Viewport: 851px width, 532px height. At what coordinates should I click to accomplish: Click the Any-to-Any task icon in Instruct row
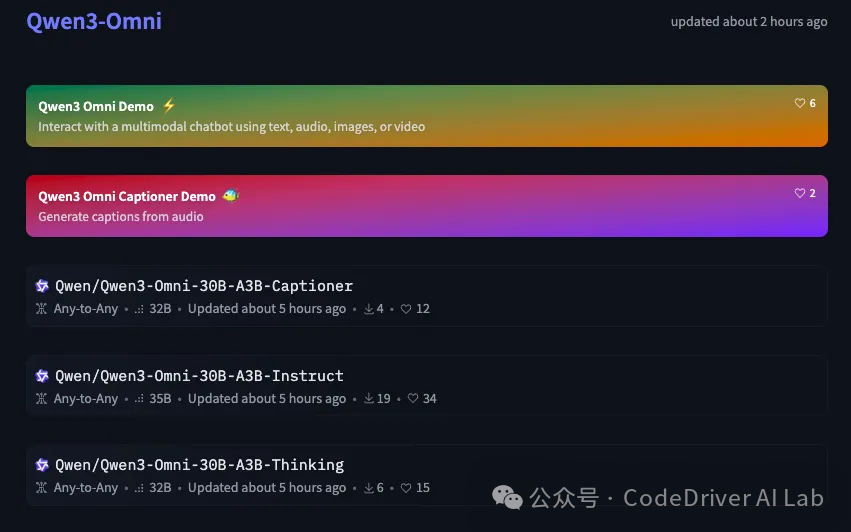click(41, 398)
